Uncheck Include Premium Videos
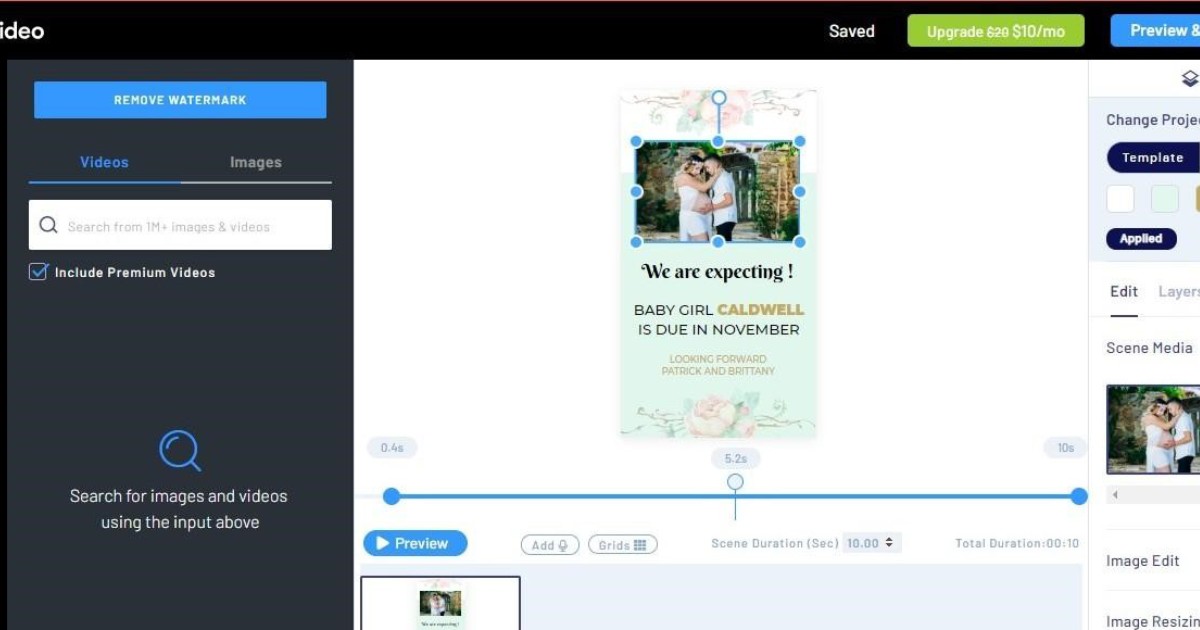 click(38, 271)
